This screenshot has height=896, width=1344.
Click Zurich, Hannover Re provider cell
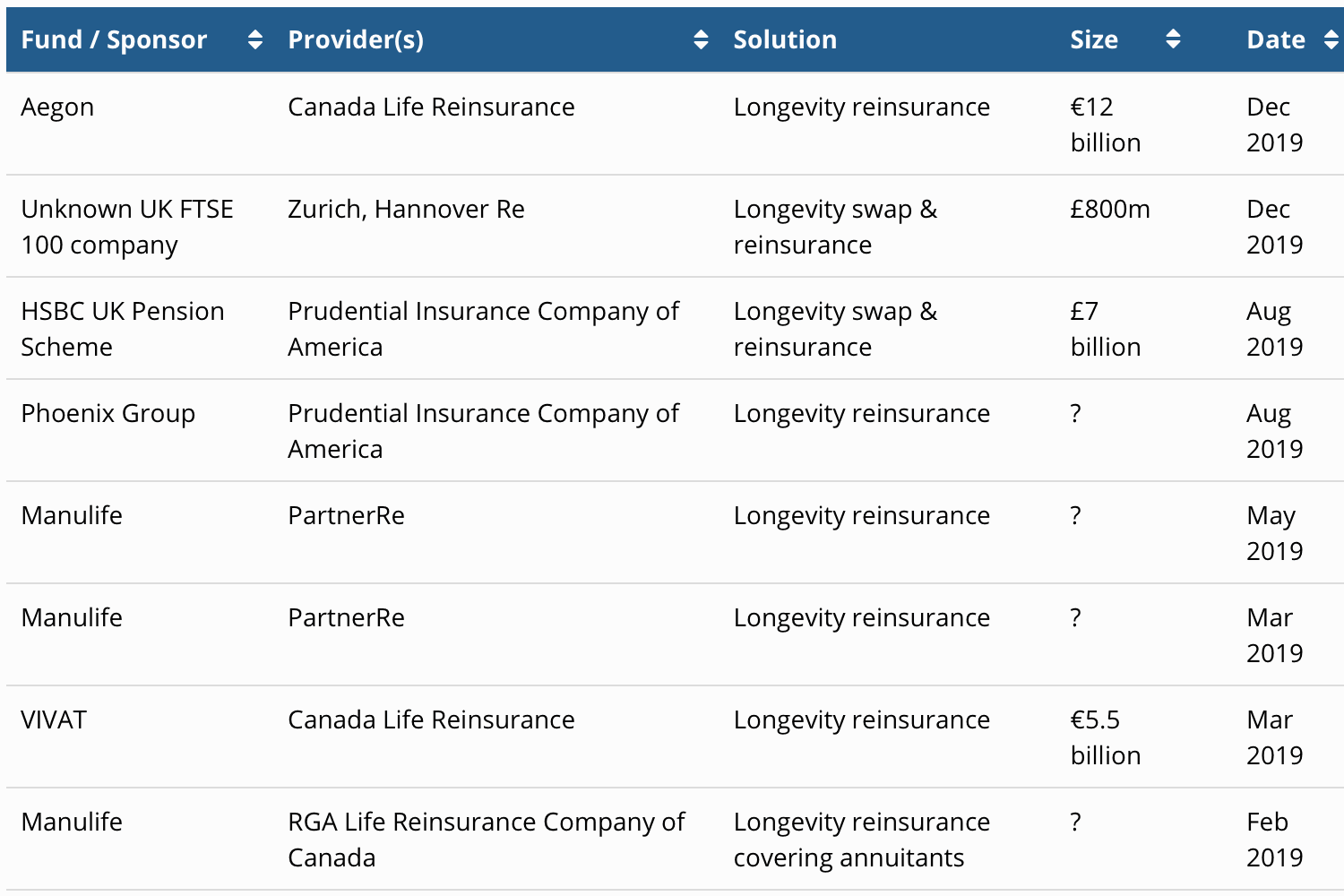[406, 210]
